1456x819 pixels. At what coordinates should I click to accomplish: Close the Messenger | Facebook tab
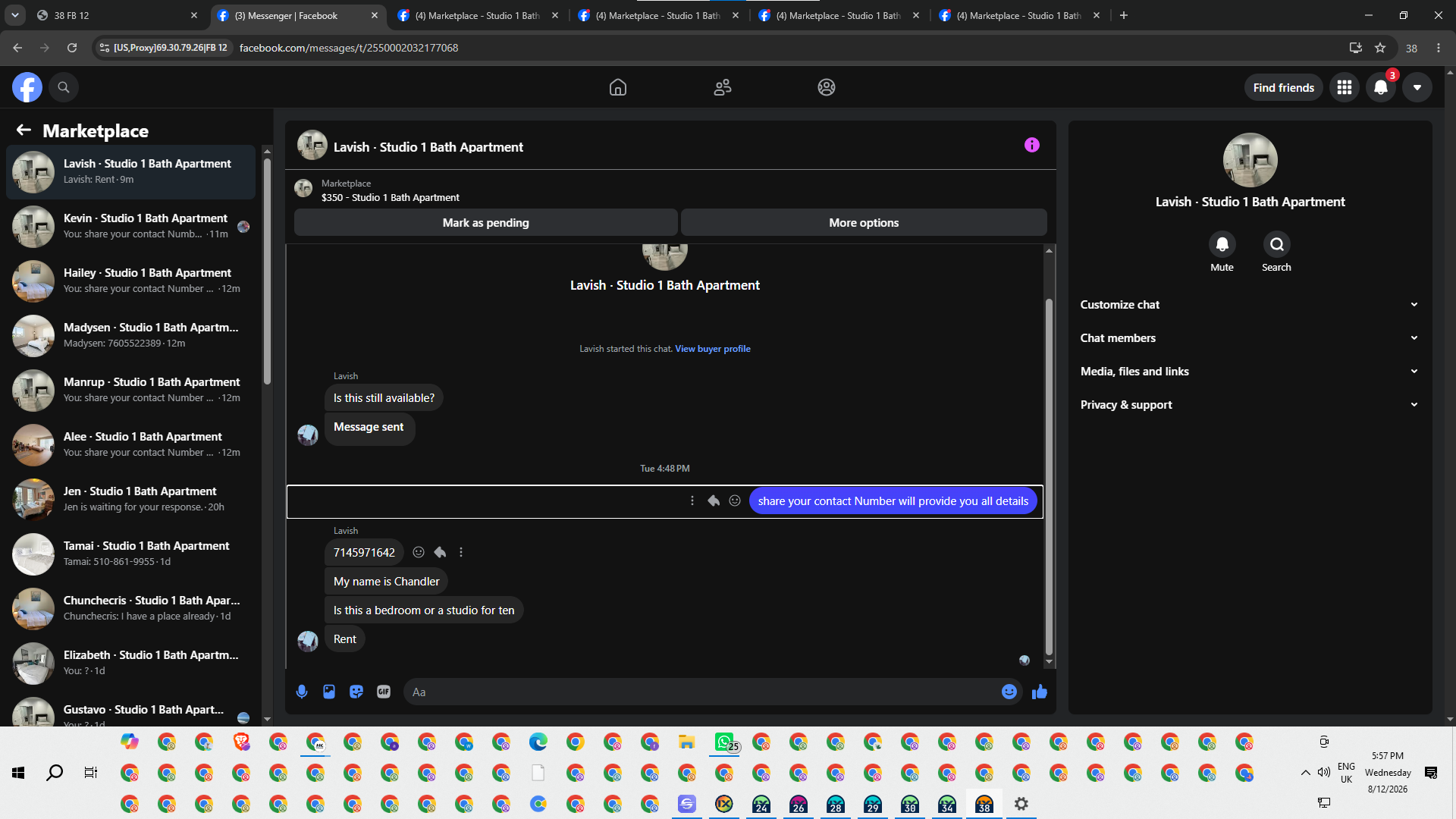point(375,15)
